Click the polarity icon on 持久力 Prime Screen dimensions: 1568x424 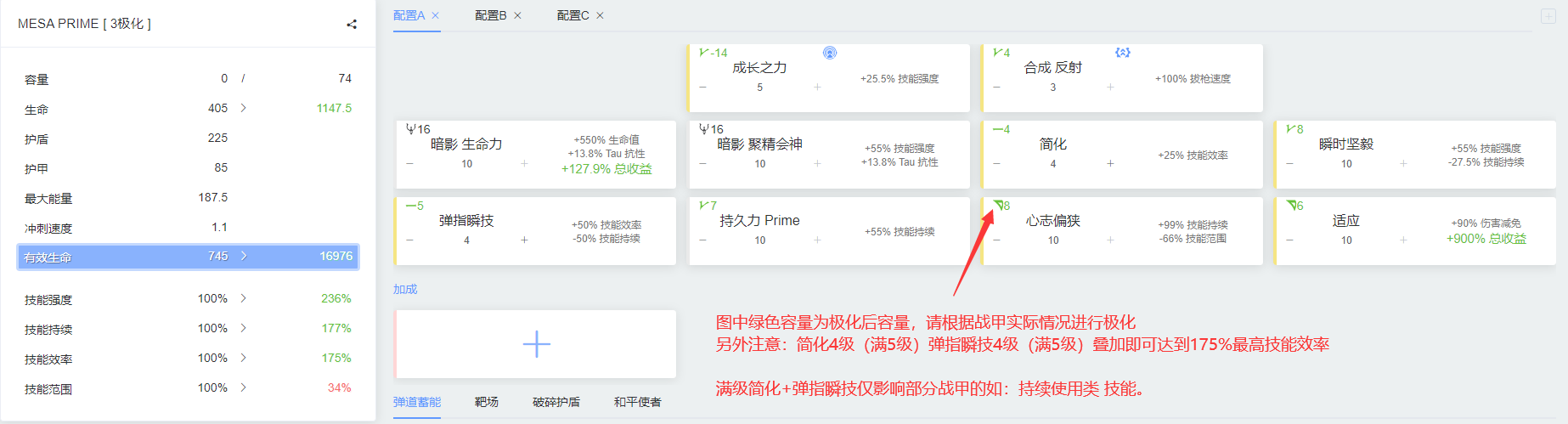point(703,206)
